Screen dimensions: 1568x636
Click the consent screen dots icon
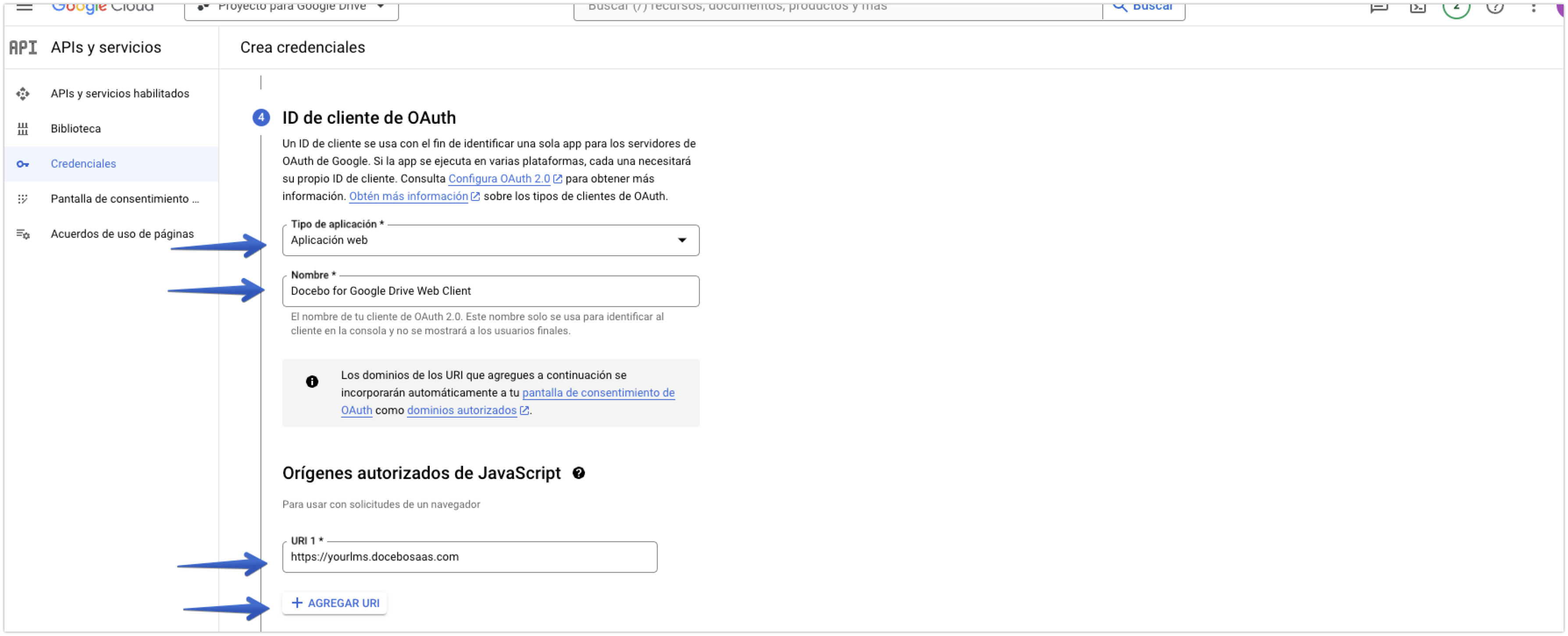23,199
